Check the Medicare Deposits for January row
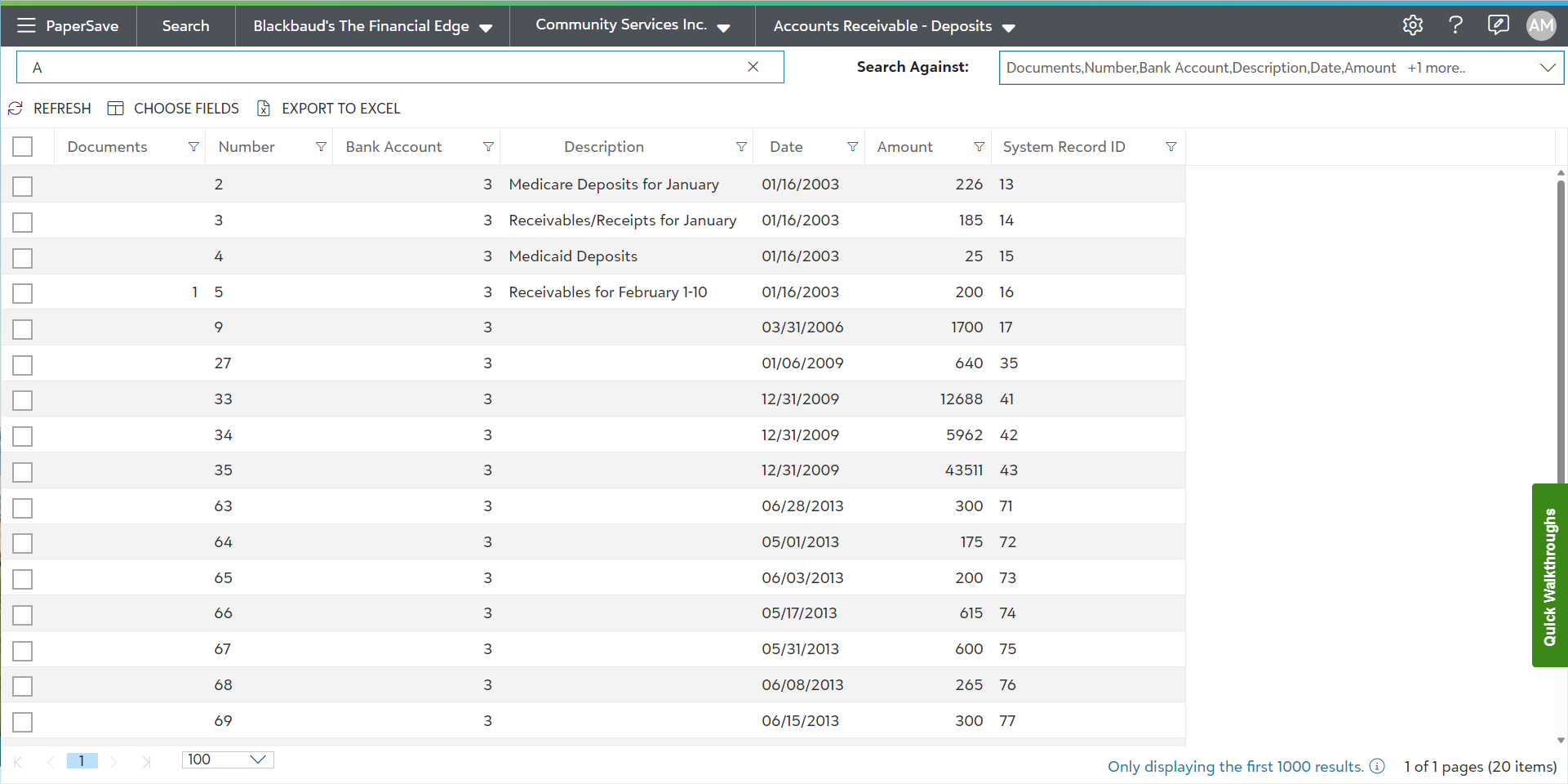Image resolution: width=1568 pixels, height=784 pixels. coord(23,186)
